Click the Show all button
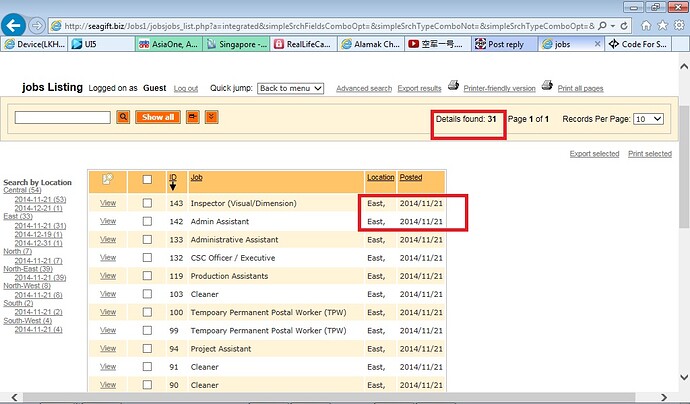Viewport: 690px width, 404px height. coord(158,117)
